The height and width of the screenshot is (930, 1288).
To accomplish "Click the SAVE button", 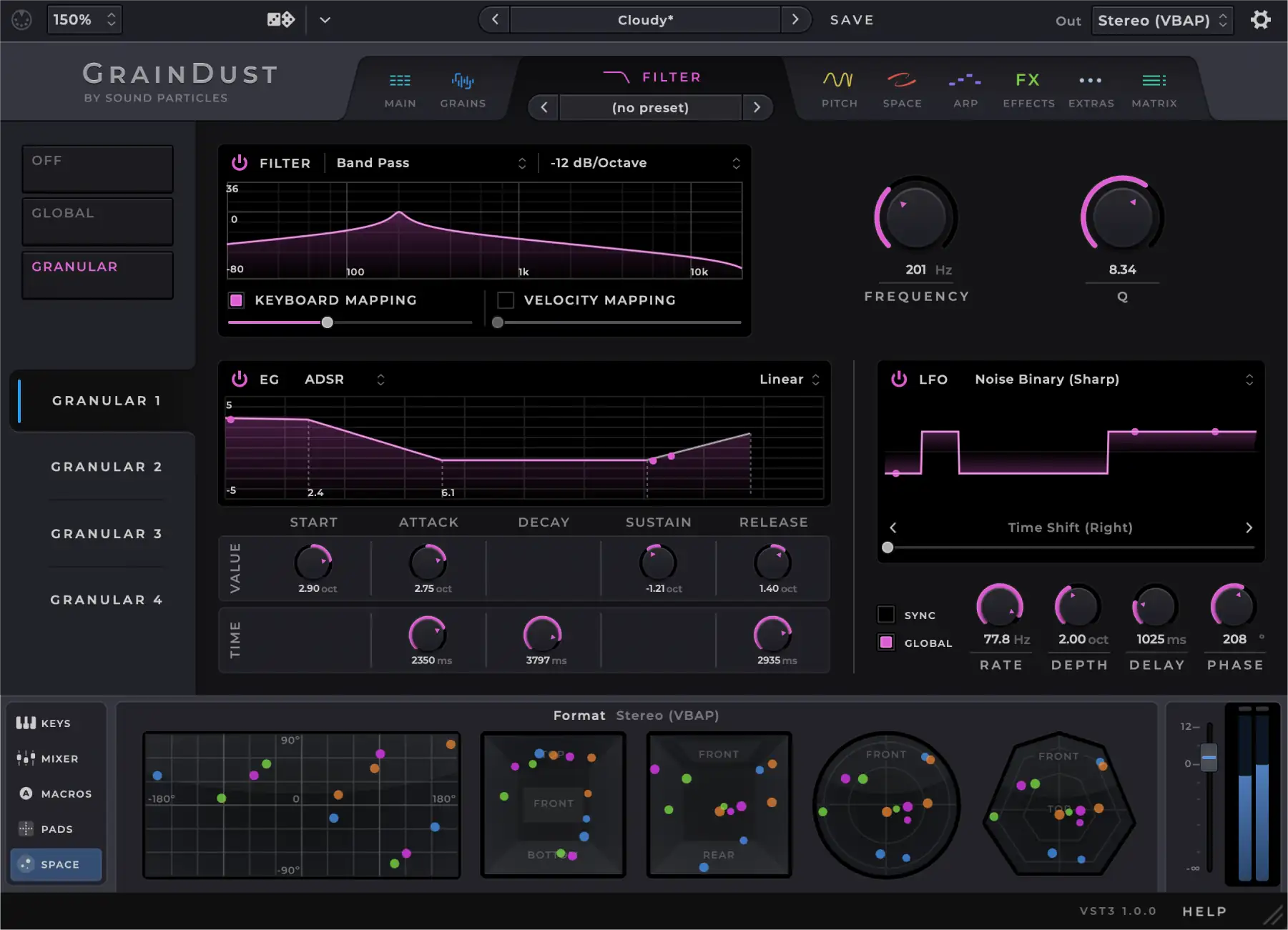I will (x=852, y=19).
